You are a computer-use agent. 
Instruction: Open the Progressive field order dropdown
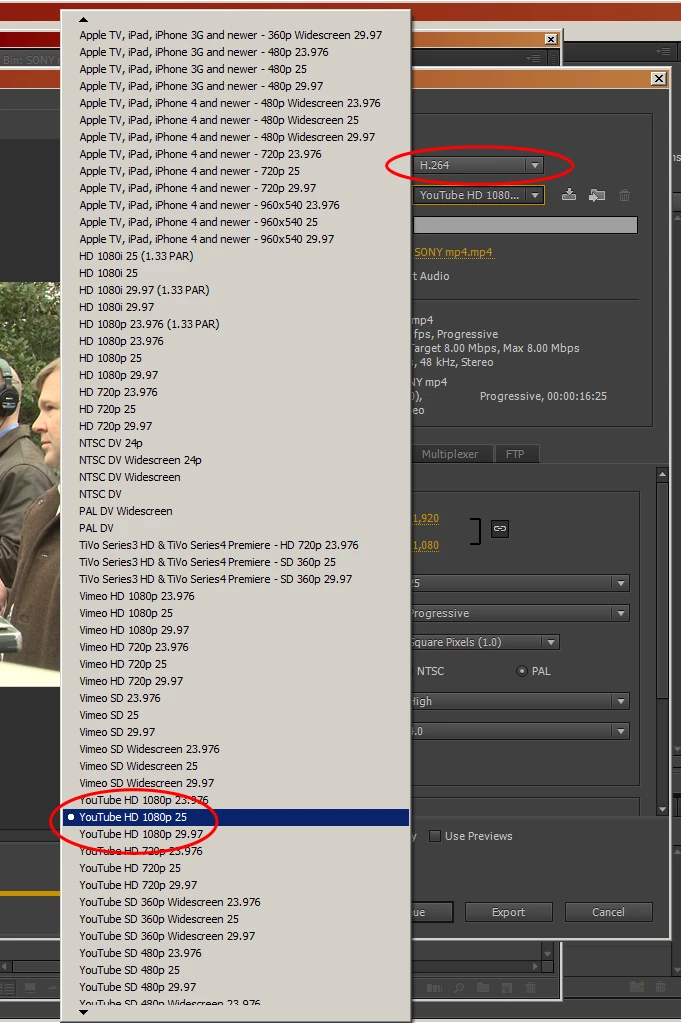coord(519,613)
